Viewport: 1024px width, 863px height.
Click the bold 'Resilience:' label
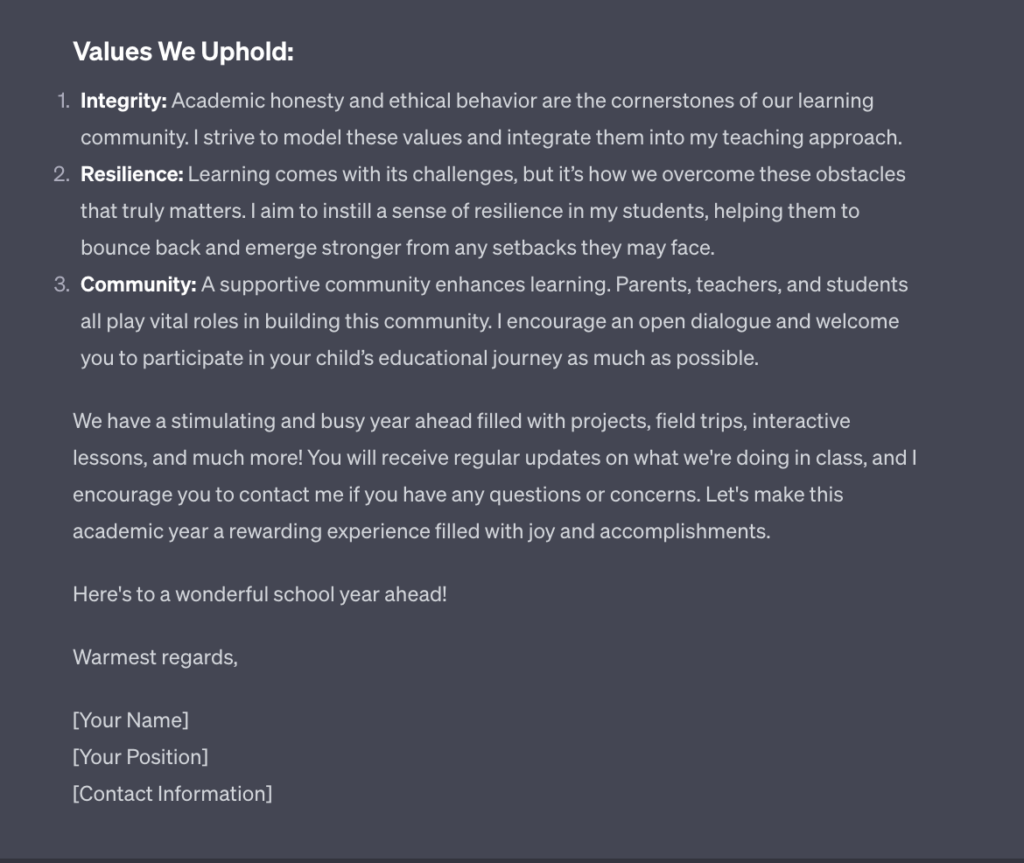[x=132, y=174]
